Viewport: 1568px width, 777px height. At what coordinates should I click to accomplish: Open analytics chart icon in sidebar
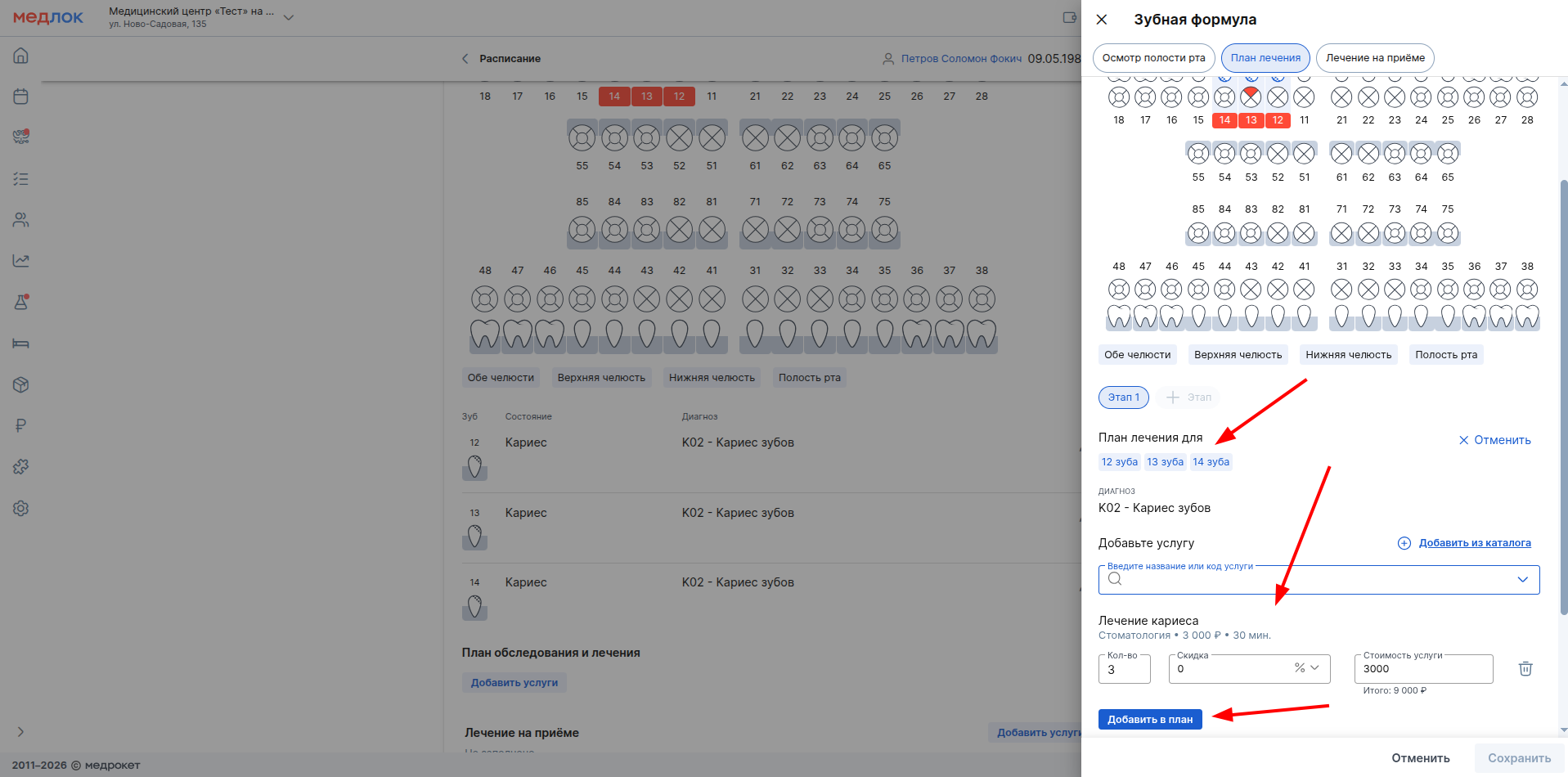[x=21, y=261]
